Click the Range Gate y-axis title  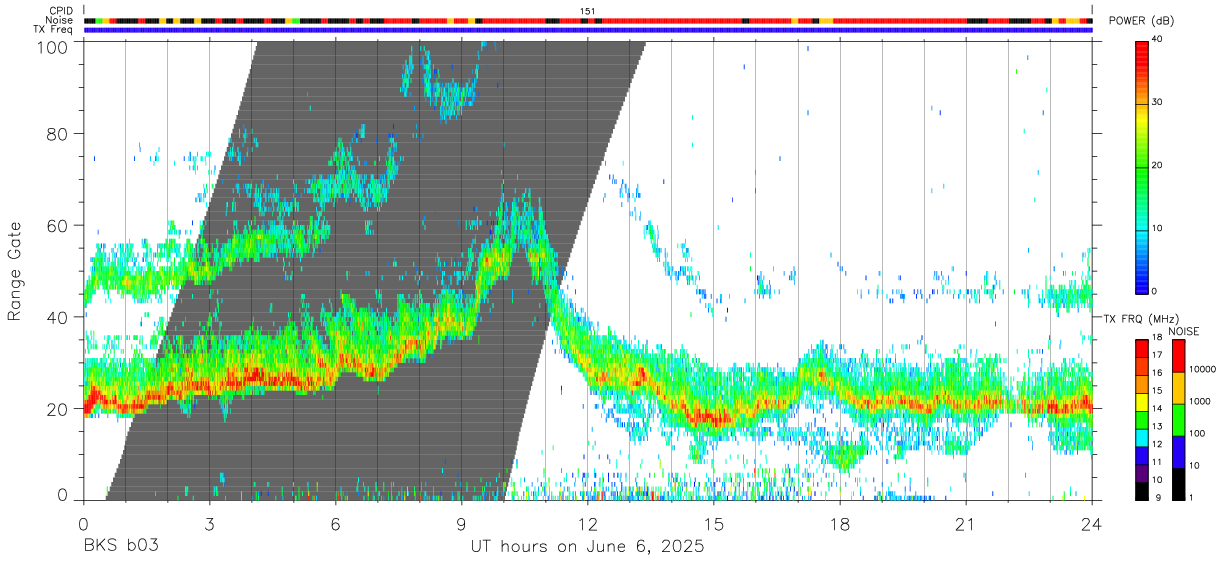(x=16, y=271)
